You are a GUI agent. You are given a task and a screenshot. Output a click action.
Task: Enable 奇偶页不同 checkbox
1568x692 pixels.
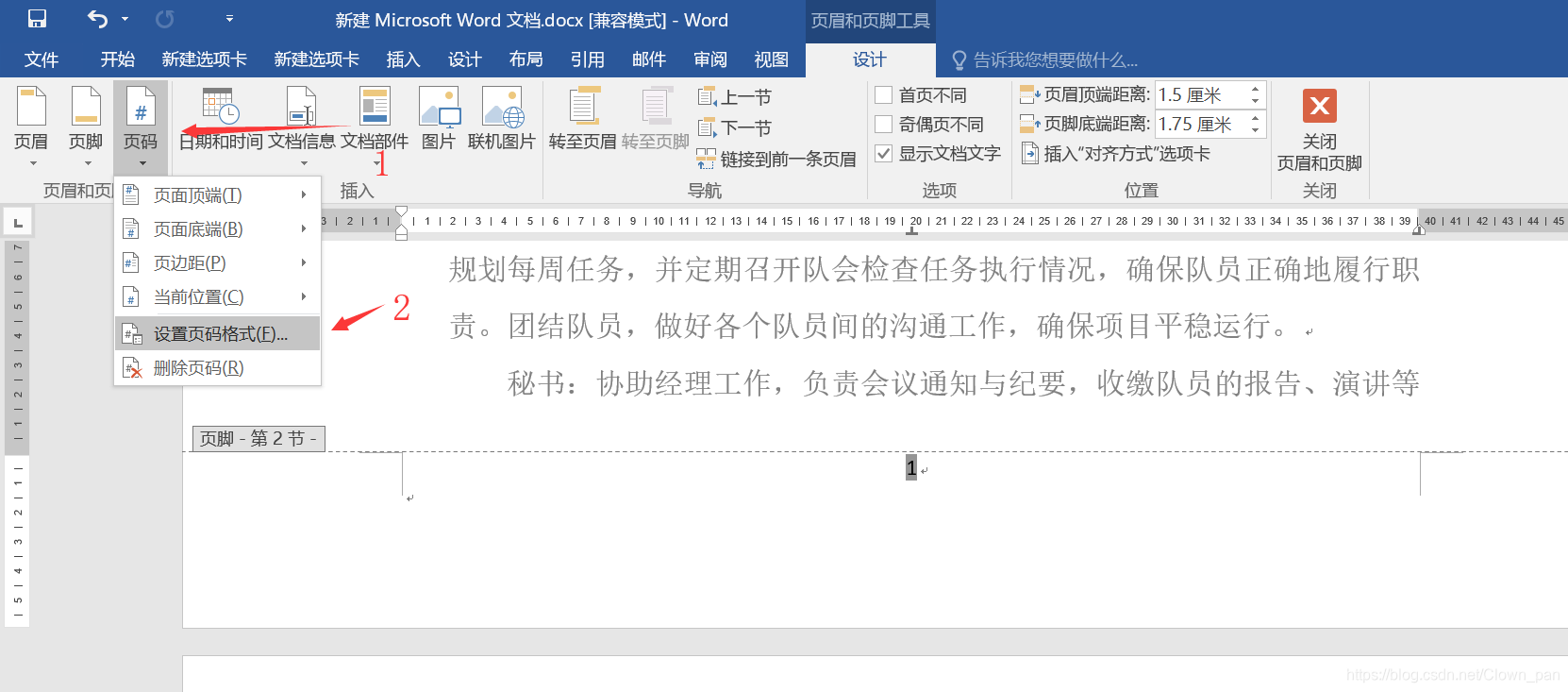(x=884, y=124)
